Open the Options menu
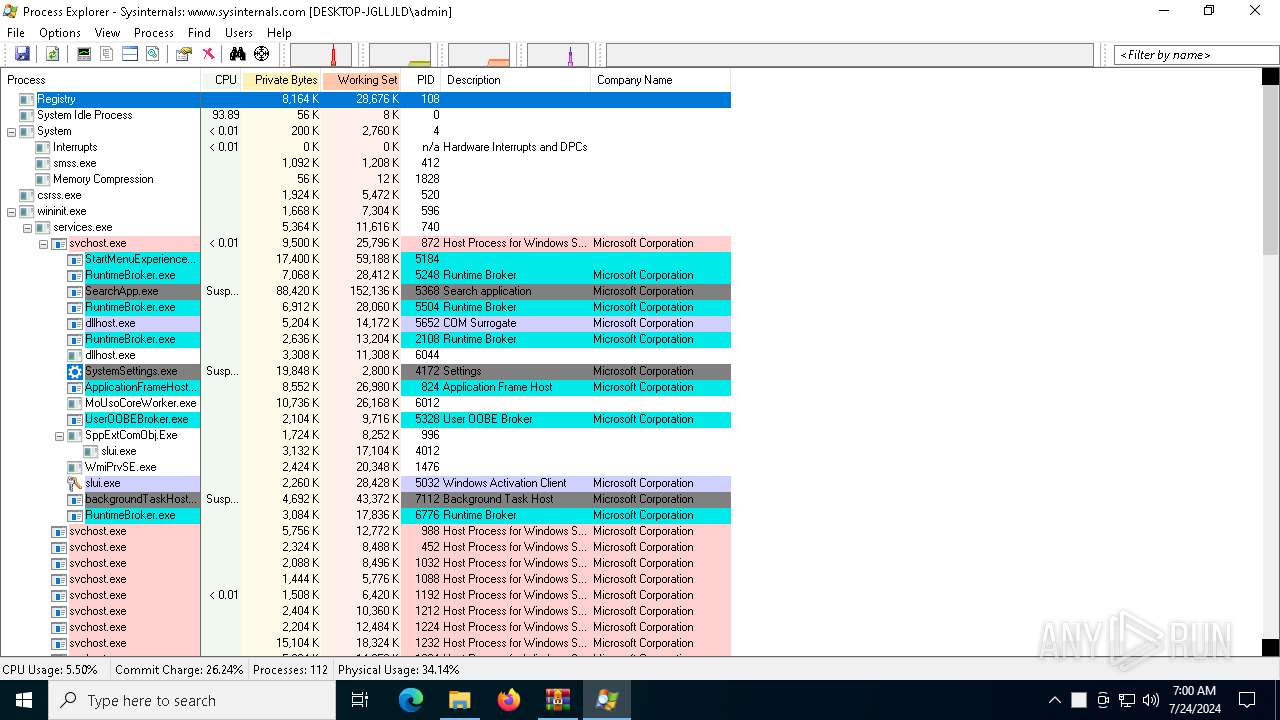 60,33
